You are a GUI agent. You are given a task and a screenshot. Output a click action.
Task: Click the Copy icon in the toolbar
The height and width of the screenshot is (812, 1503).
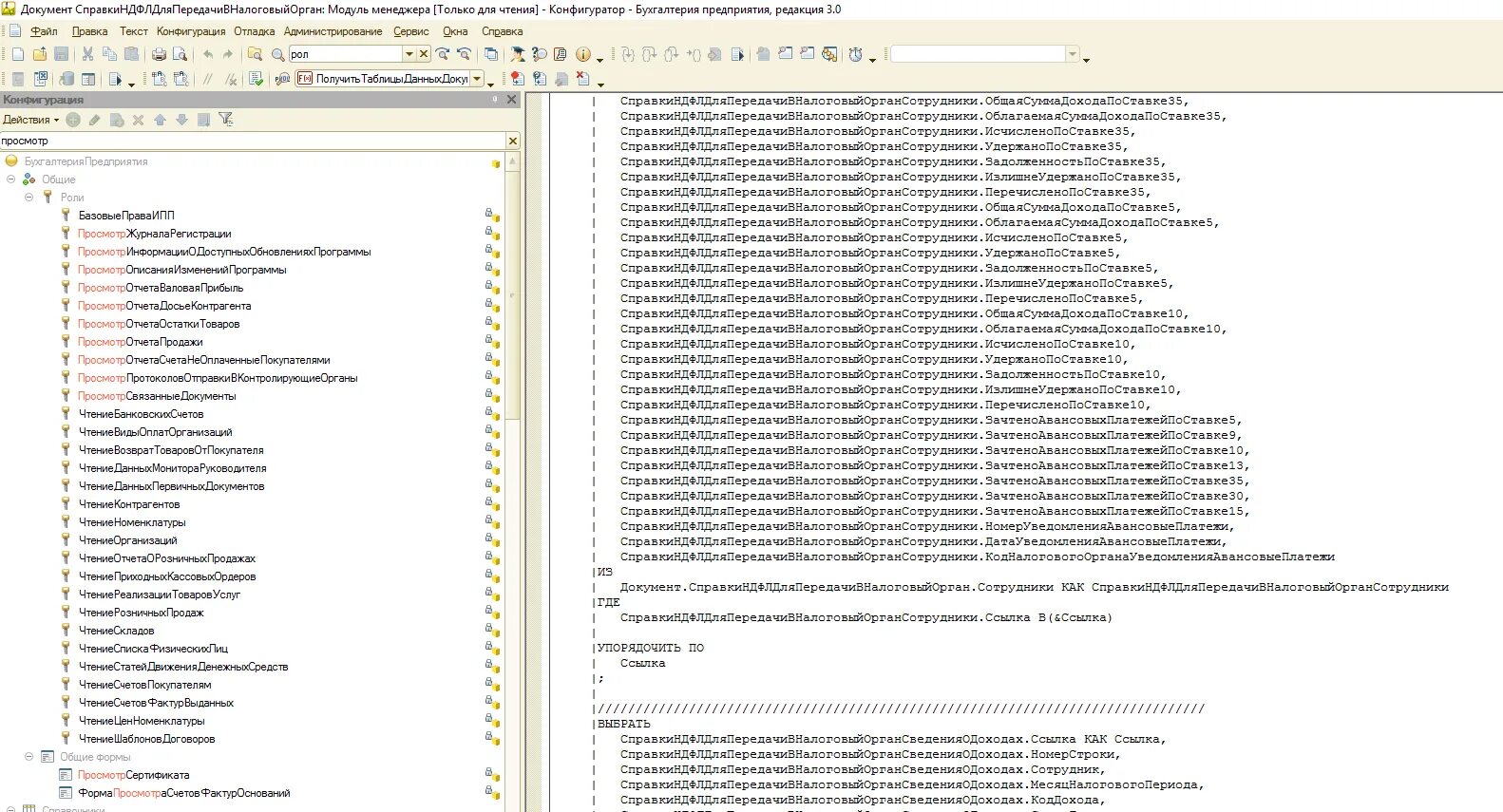point(109,54)
